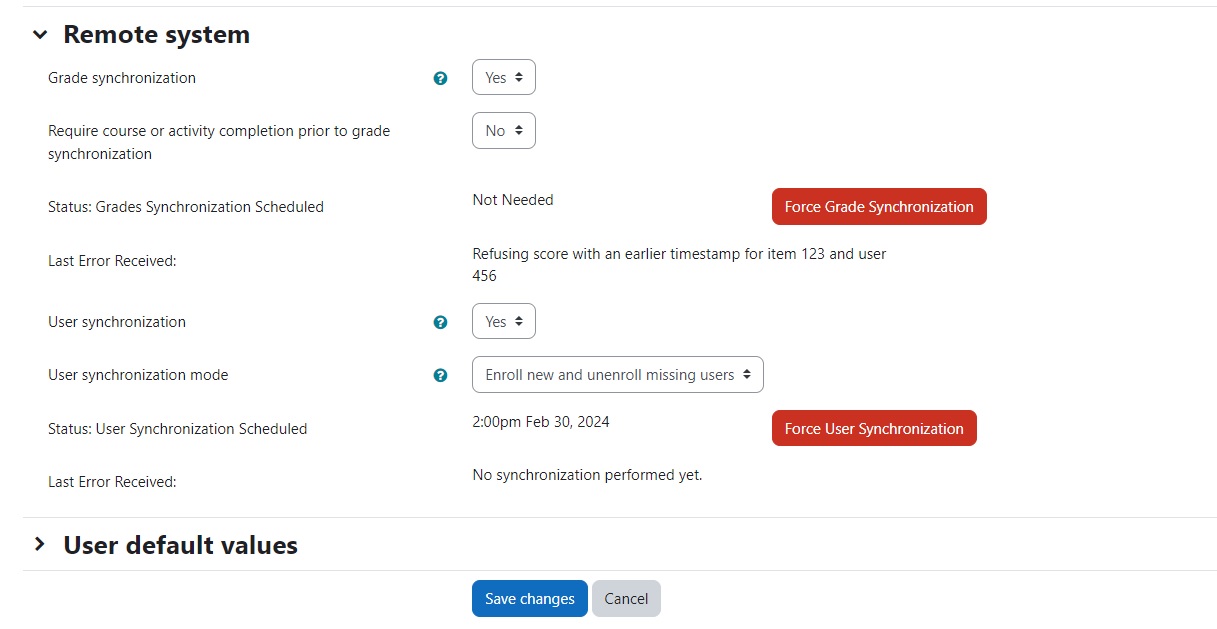
Task: Open help icon beside User synchronization
Action: click(x=440, y=322)
